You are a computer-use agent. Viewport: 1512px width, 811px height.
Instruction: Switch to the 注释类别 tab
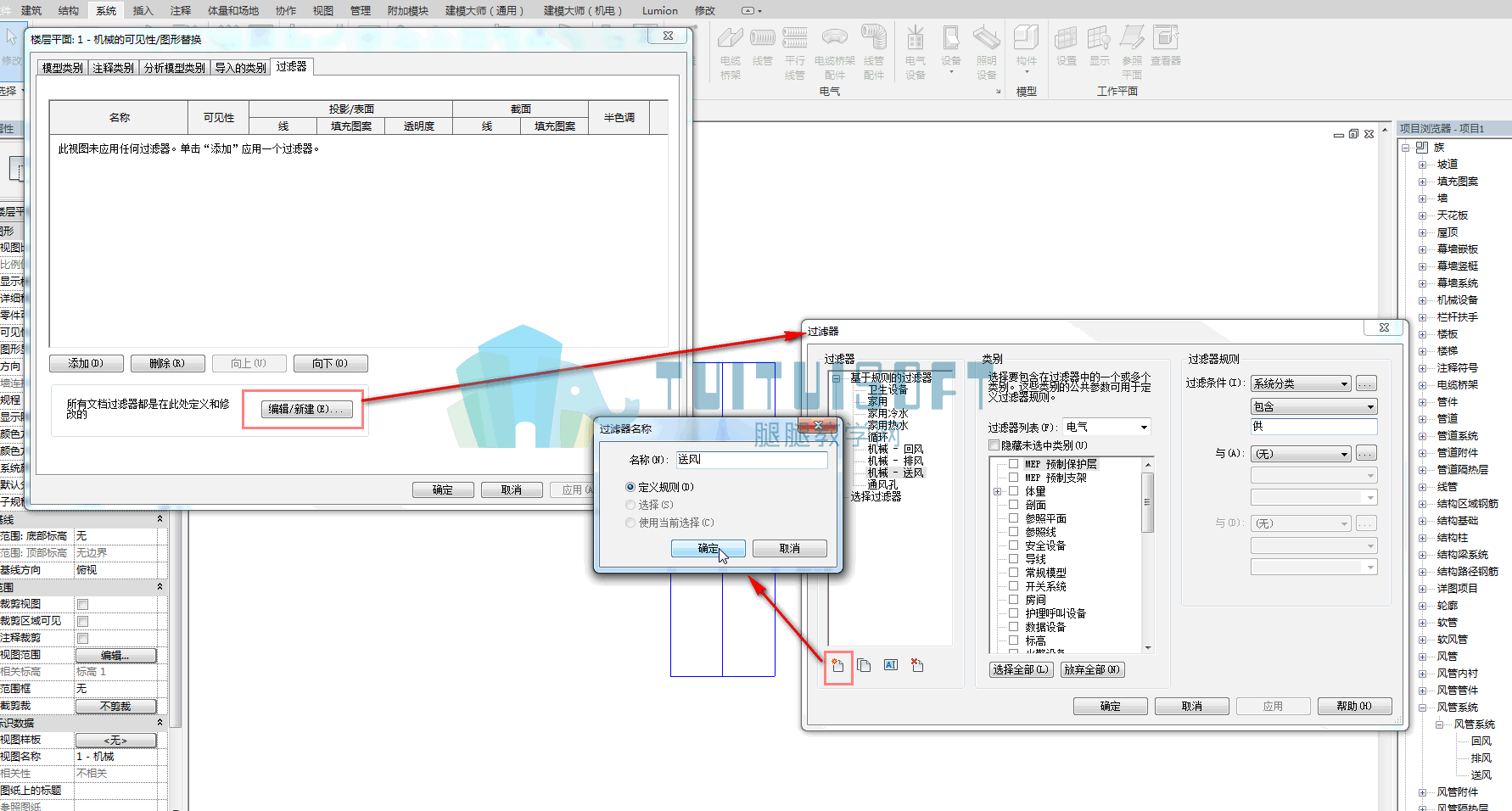click(x=114, y=68)
